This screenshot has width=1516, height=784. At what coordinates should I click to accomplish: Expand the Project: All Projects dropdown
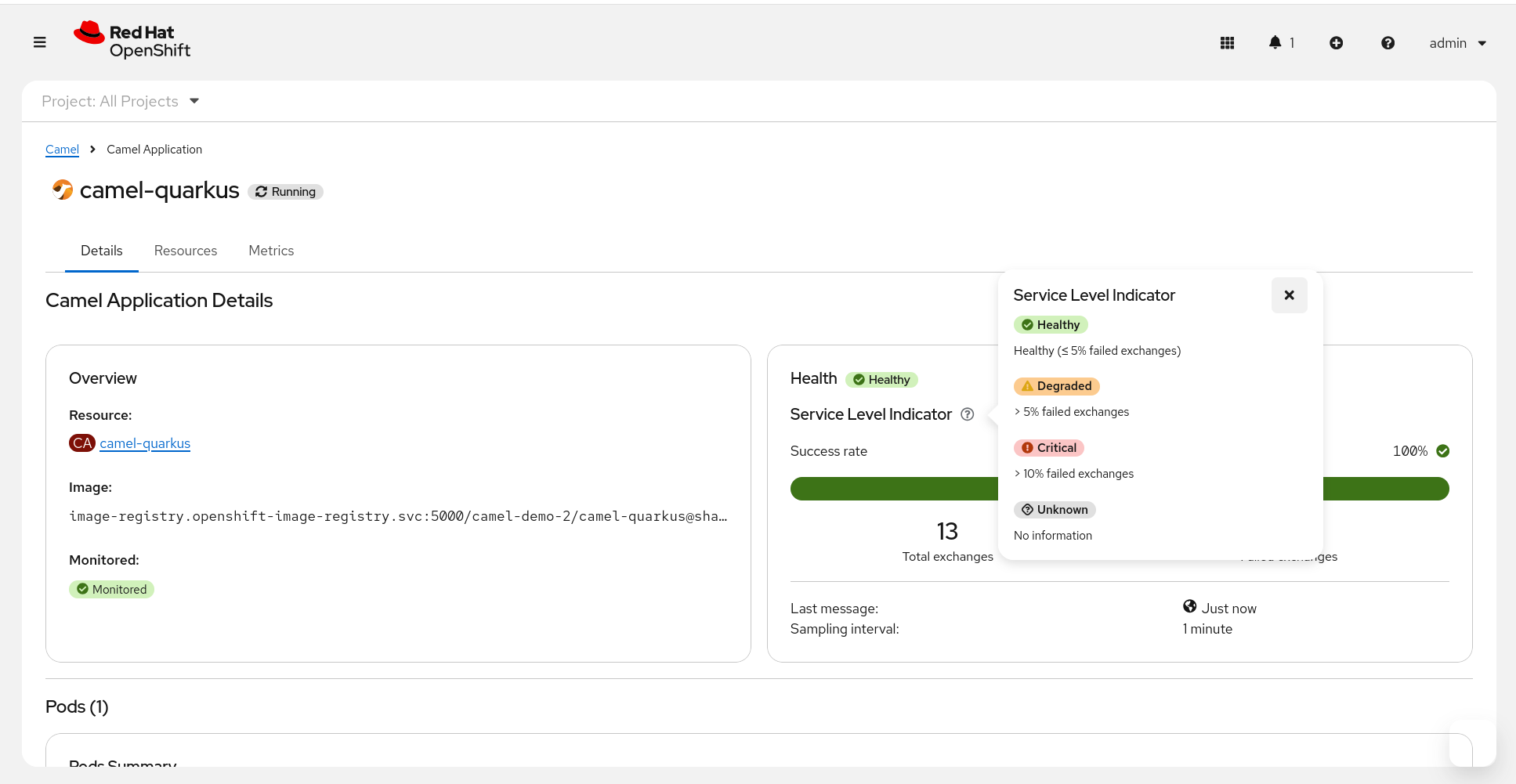coord(121,101)
